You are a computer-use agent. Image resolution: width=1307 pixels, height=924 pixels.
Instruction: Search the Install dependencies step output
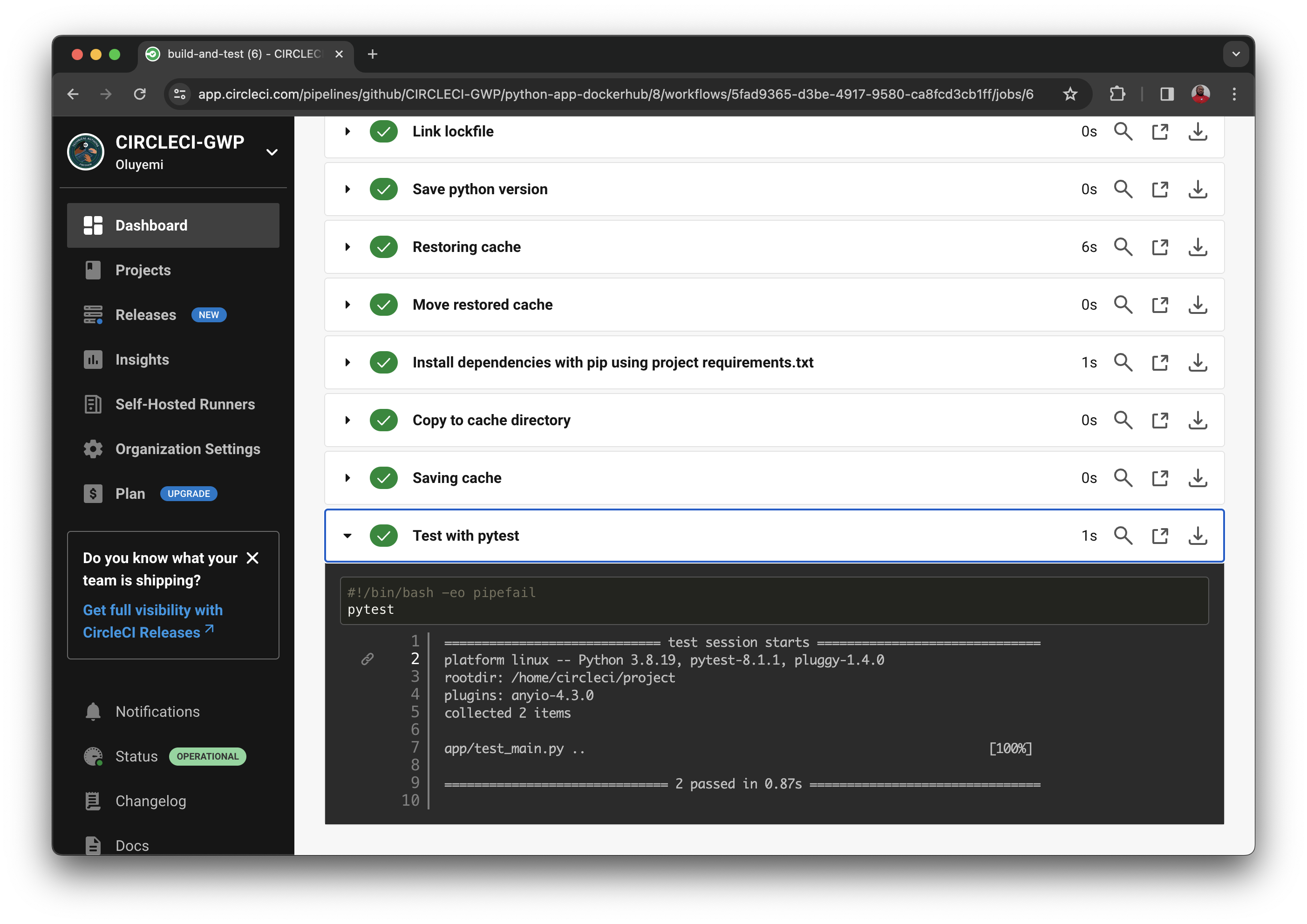[x=1123, y=363]
